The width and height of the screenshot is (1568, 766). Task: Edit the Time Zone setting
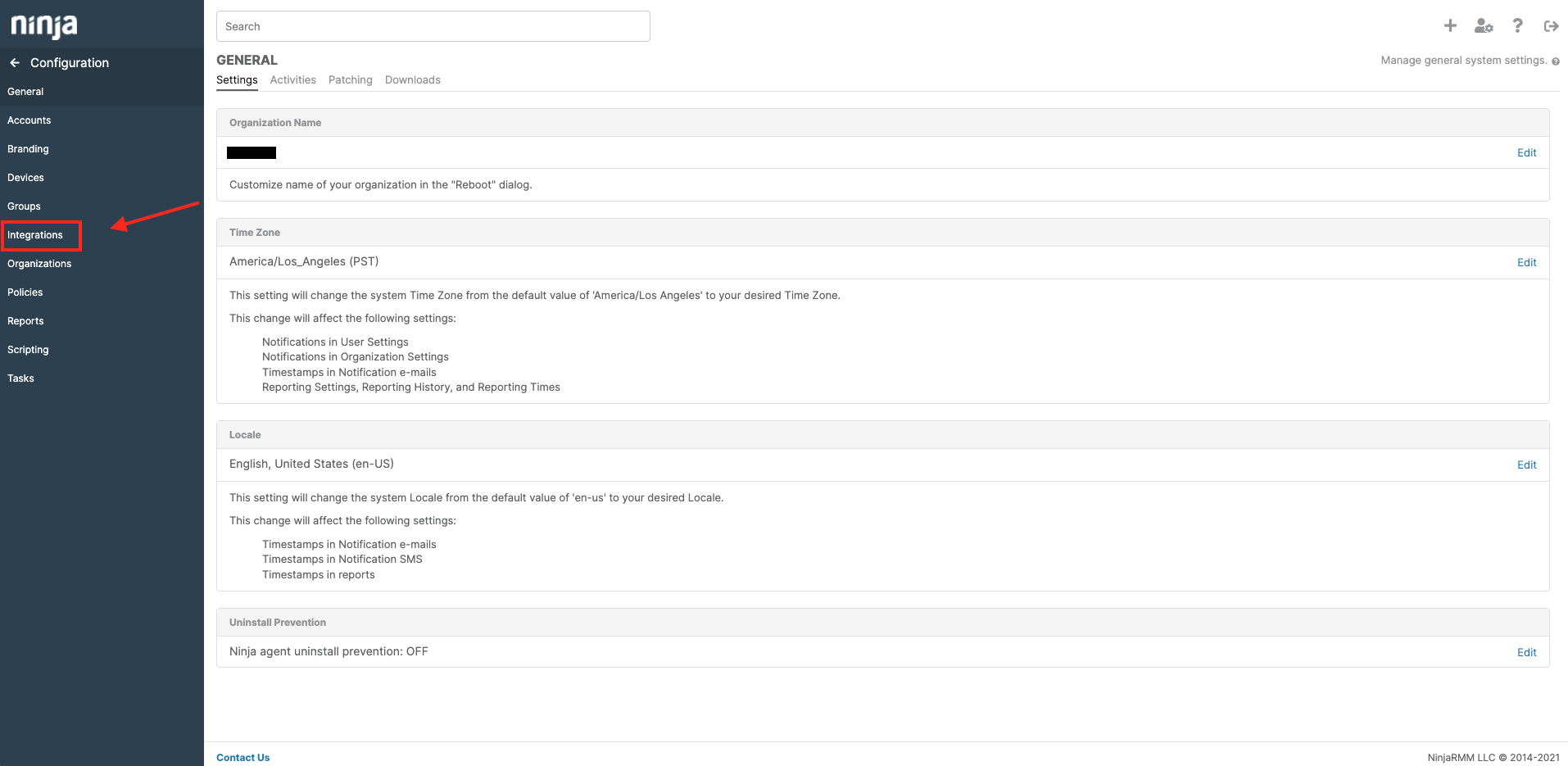click(x=1526, y=263)
